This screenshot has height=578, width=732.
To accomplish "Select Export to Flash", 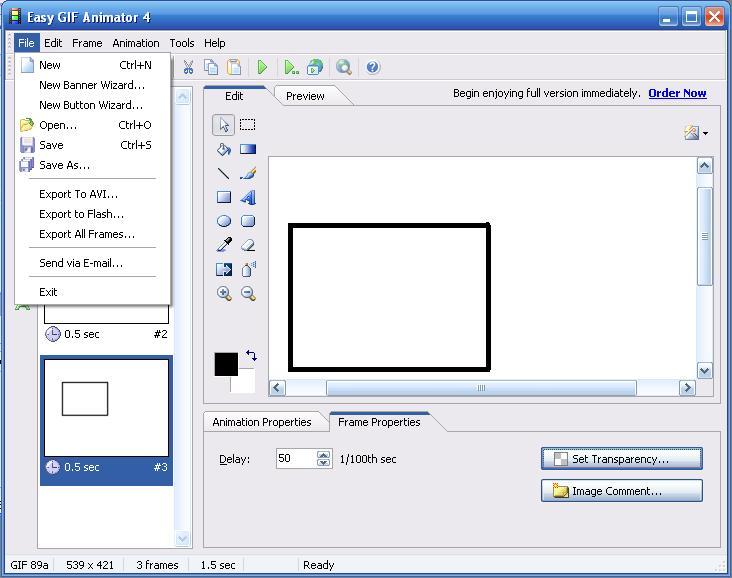I will [92, 214].
